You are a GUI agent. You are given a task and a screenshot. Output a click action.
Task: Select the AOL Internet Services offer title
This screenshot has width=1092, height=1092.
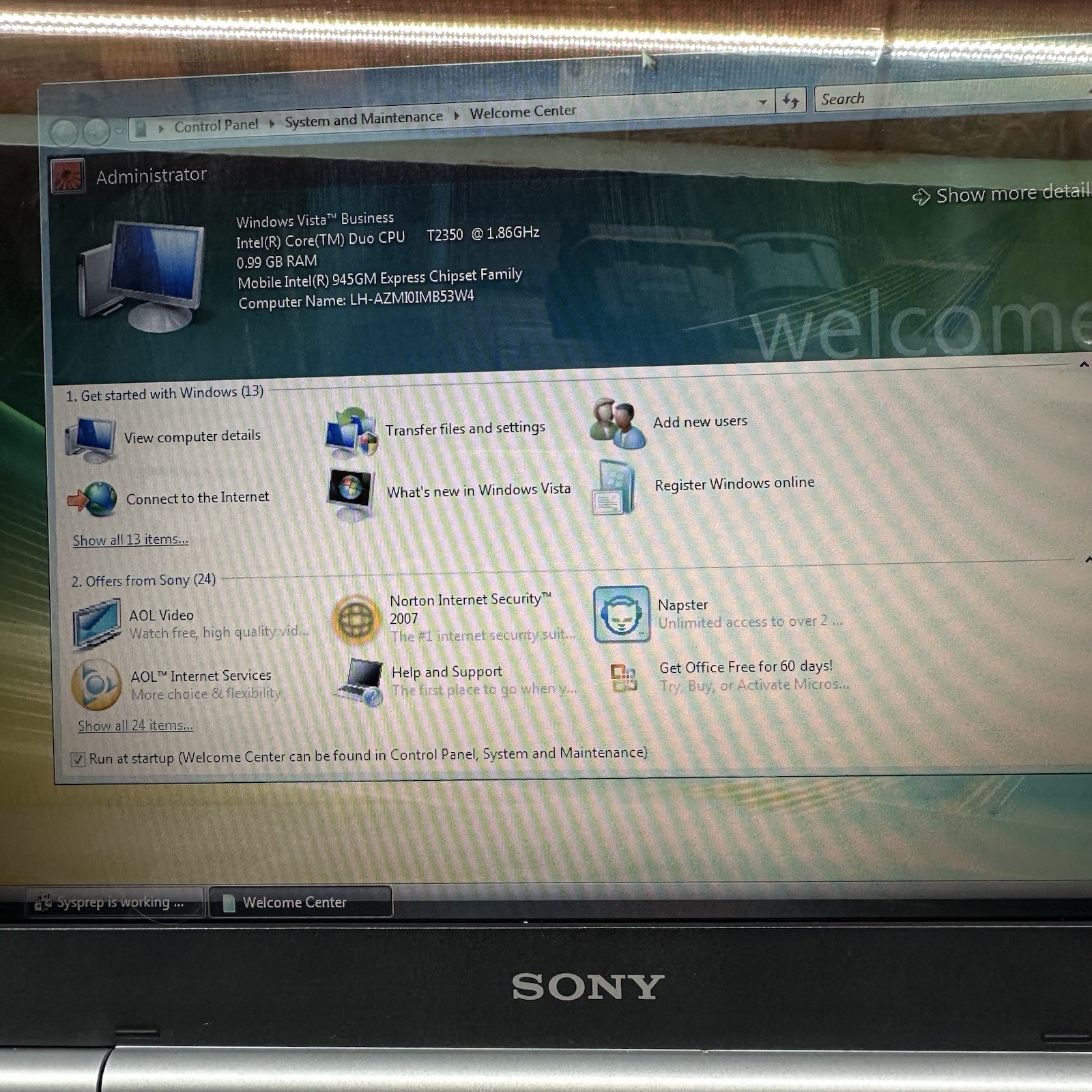pos(201,676)
